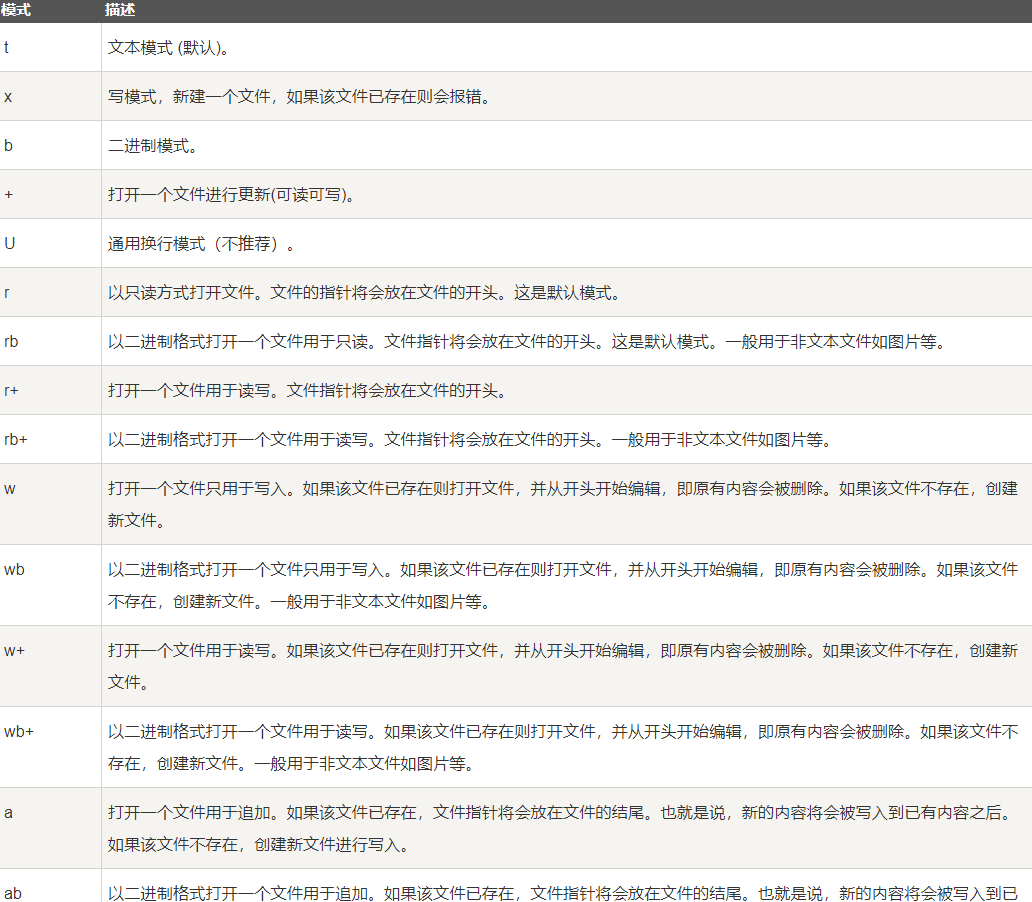Select the 'U' mode cell
The image size is (1032, 902).
pos(50,243)
